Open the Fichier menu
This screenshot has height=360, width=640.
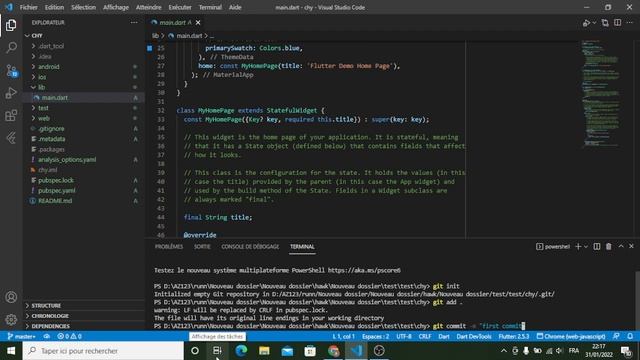point(29,7)
